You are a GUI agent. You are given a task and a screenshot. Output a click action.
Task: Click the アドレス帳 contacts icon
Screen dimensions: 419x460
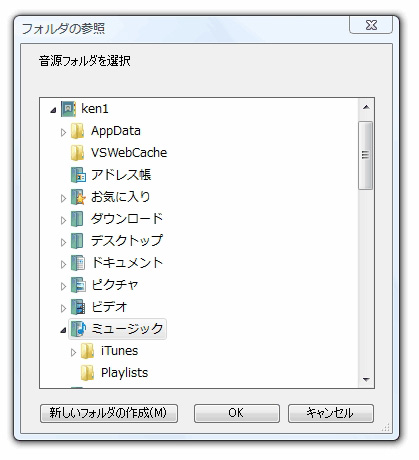[78, 175]
